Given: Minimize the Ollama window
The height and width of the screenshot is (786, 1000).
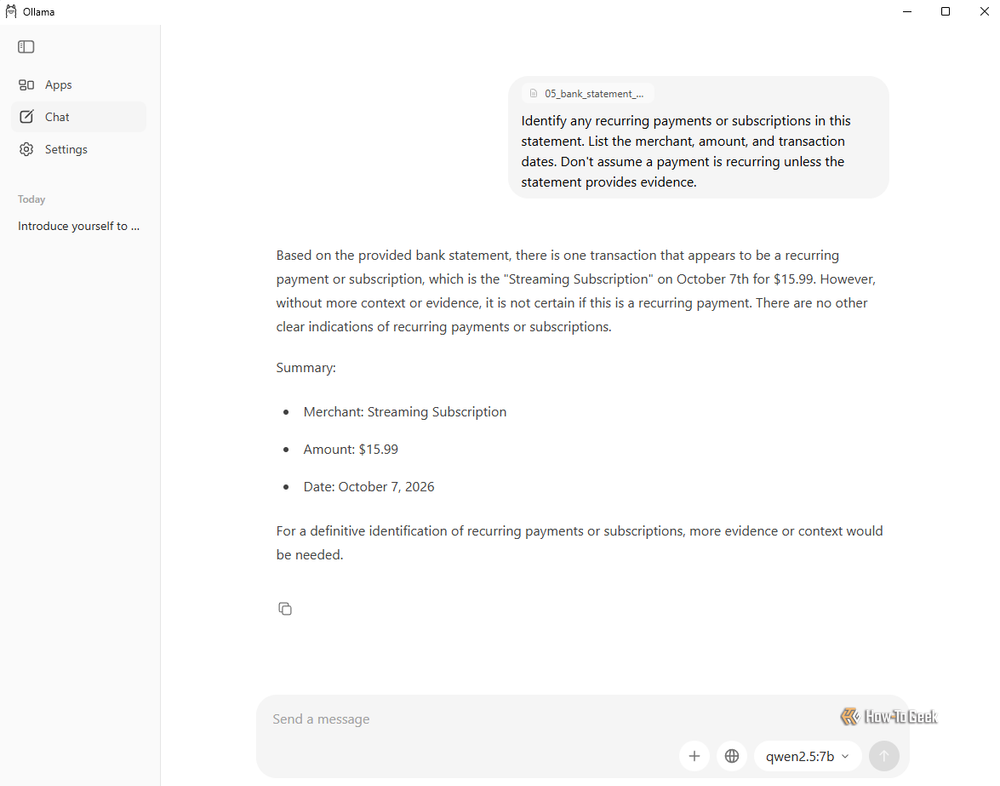Looking at the screenshot, I should point(907,11).
